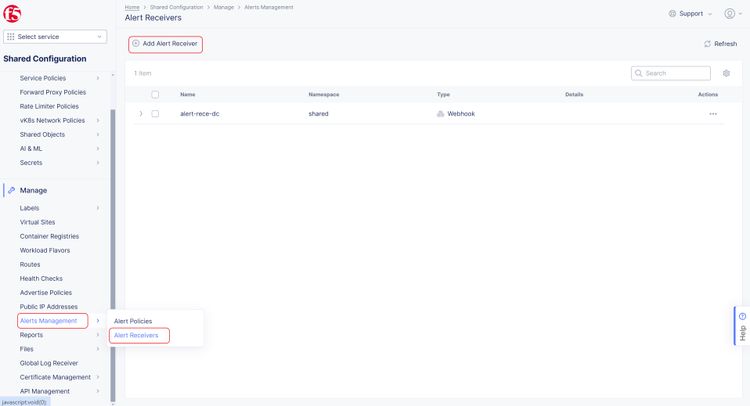Open Health Checks in sidebar
Image resolution: width=750 pixels, height=406 pixels.
(x=41, y=278)
